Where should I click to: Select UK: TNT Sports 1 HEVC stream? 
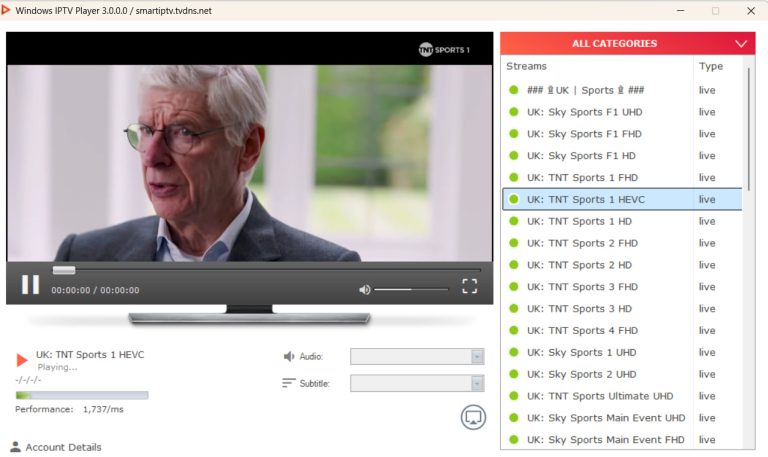point(622,199)
